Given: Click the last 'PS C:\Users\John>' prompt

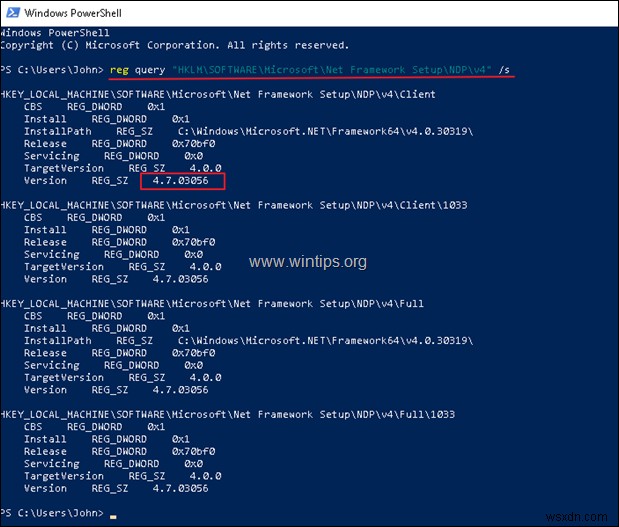Looking at the screenshot, I should click(x=52, y=513).
